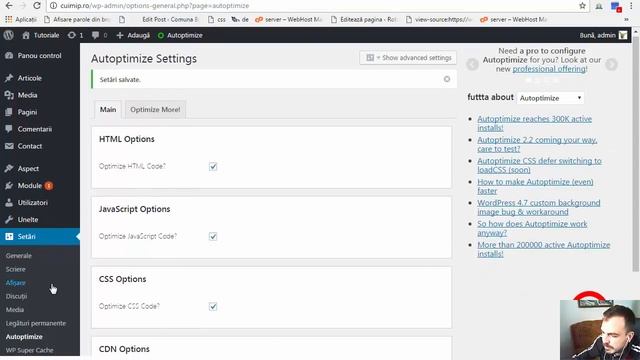Open Autoptimize 2.2 coming your way link
Screen dimensions: 640x360
tap(537, 144)
